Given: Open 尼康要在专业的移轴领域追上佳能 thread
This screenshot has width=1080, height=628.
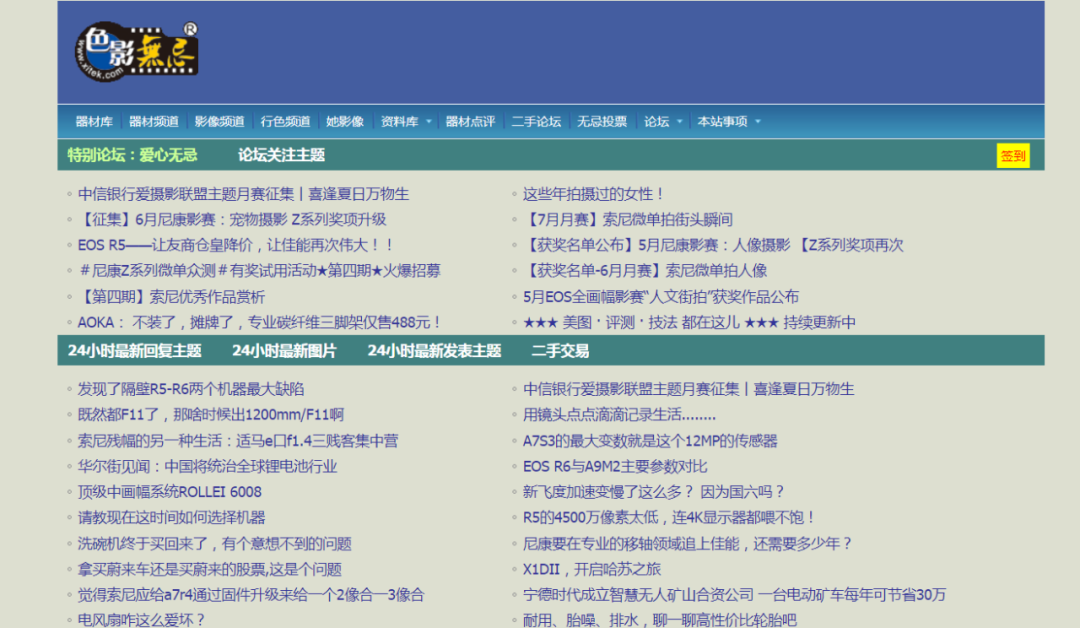Looking at the screenshot, I should (x=687, y=543).
